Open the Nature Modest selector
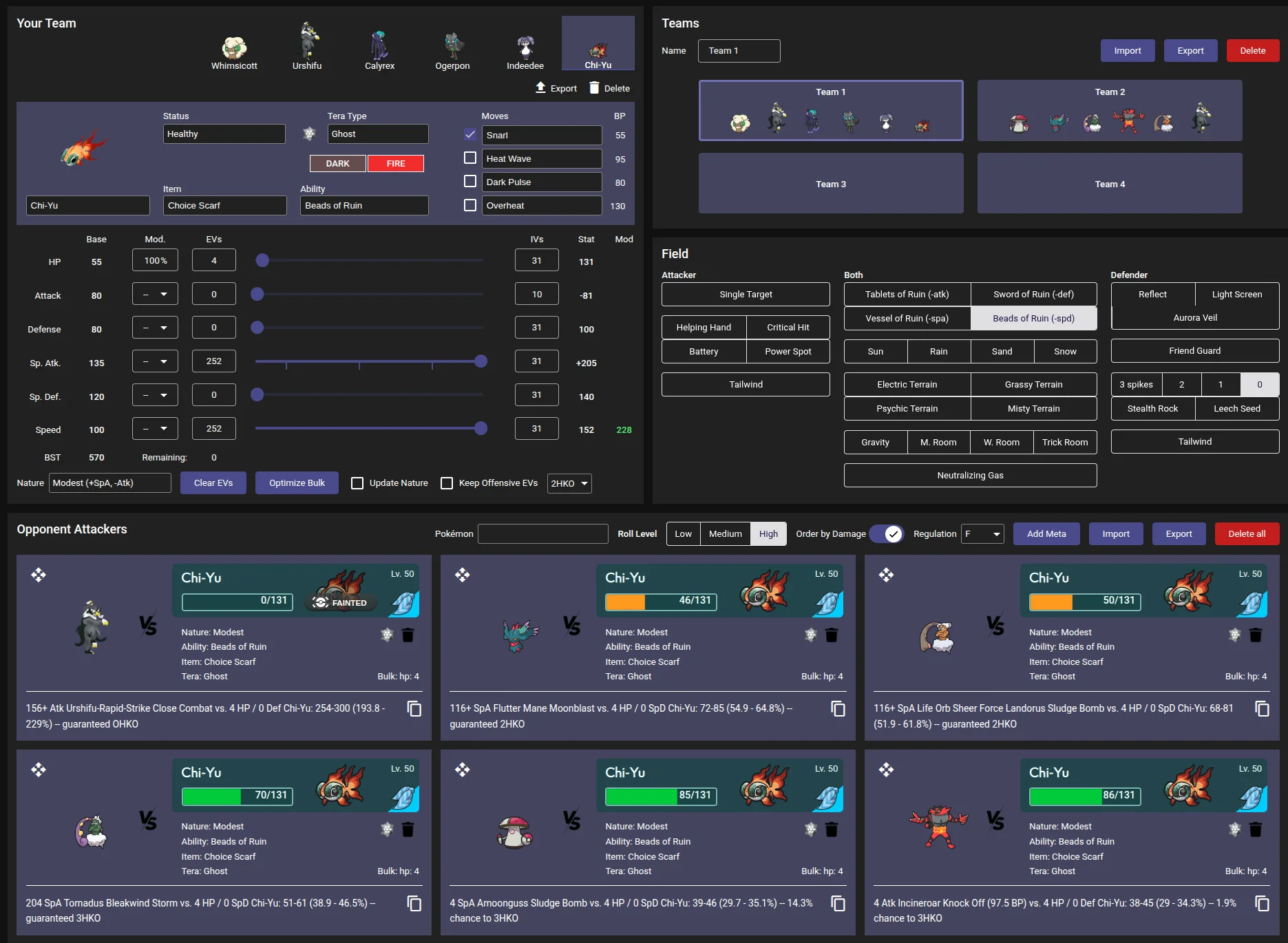1288x943 pixels. point(110,483)
